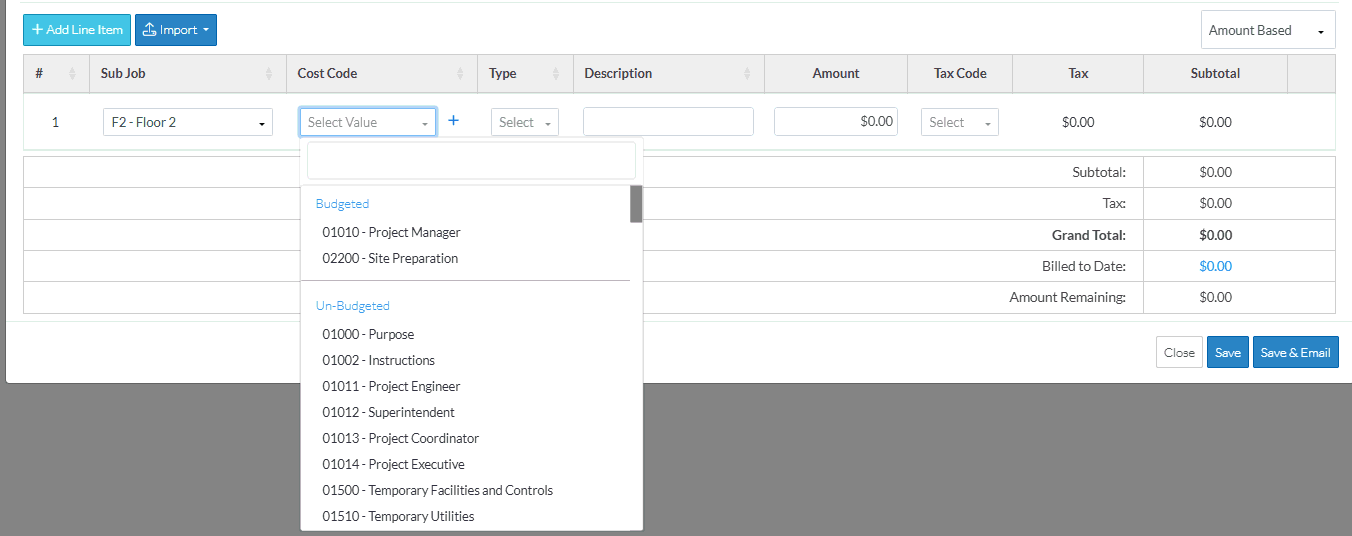Click the cost code search field

coord(471,160)
